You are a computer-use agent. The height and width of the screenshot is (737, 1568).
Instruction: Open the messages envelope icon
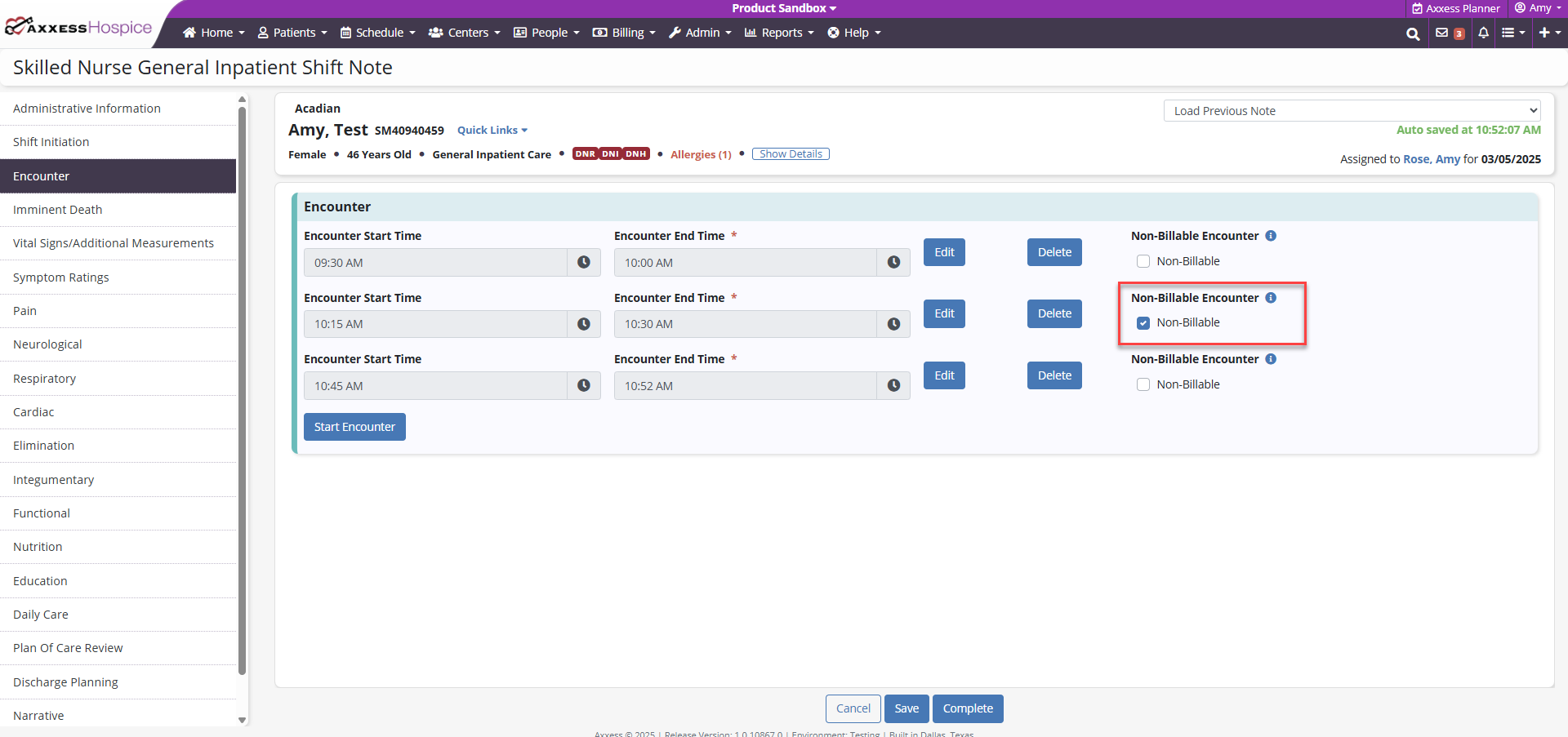pos(1441,33)
